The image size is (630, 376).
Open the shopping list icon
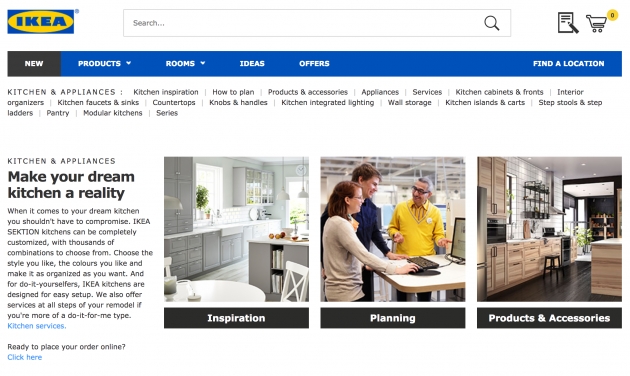568,22
